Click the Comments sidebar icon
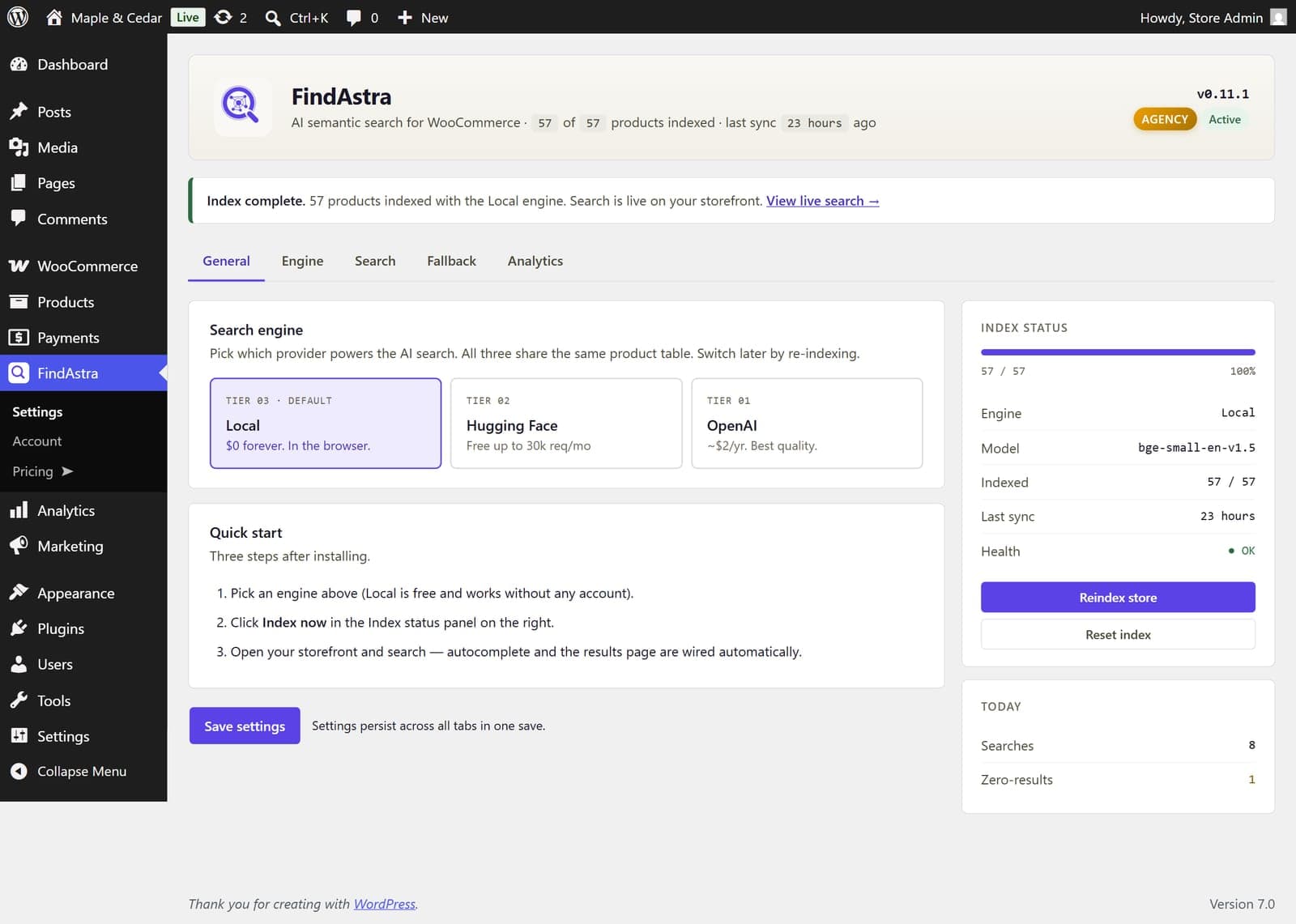1296x924 pixels. click(x=19, y=219)
